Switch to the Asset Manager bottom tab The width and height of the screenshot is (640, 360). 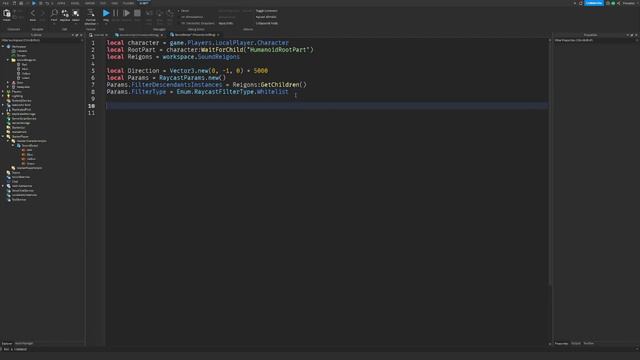tap(24, 344)
